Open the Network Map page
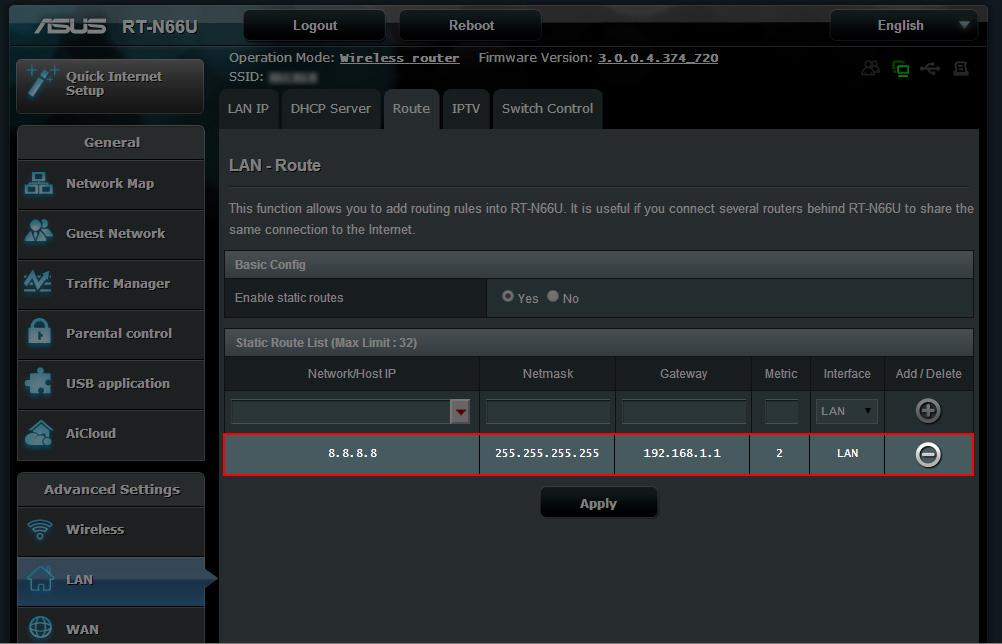The height and width of the screenshot is (644, 1002). 111,184
